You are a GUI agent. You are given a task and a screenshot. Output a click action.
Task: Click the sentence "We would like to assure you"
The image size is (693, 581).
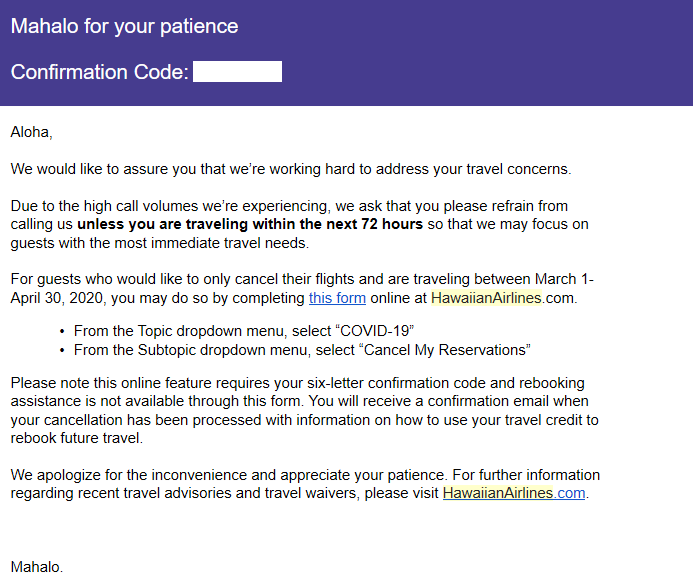pyautogui.click(x=103, y=169)
